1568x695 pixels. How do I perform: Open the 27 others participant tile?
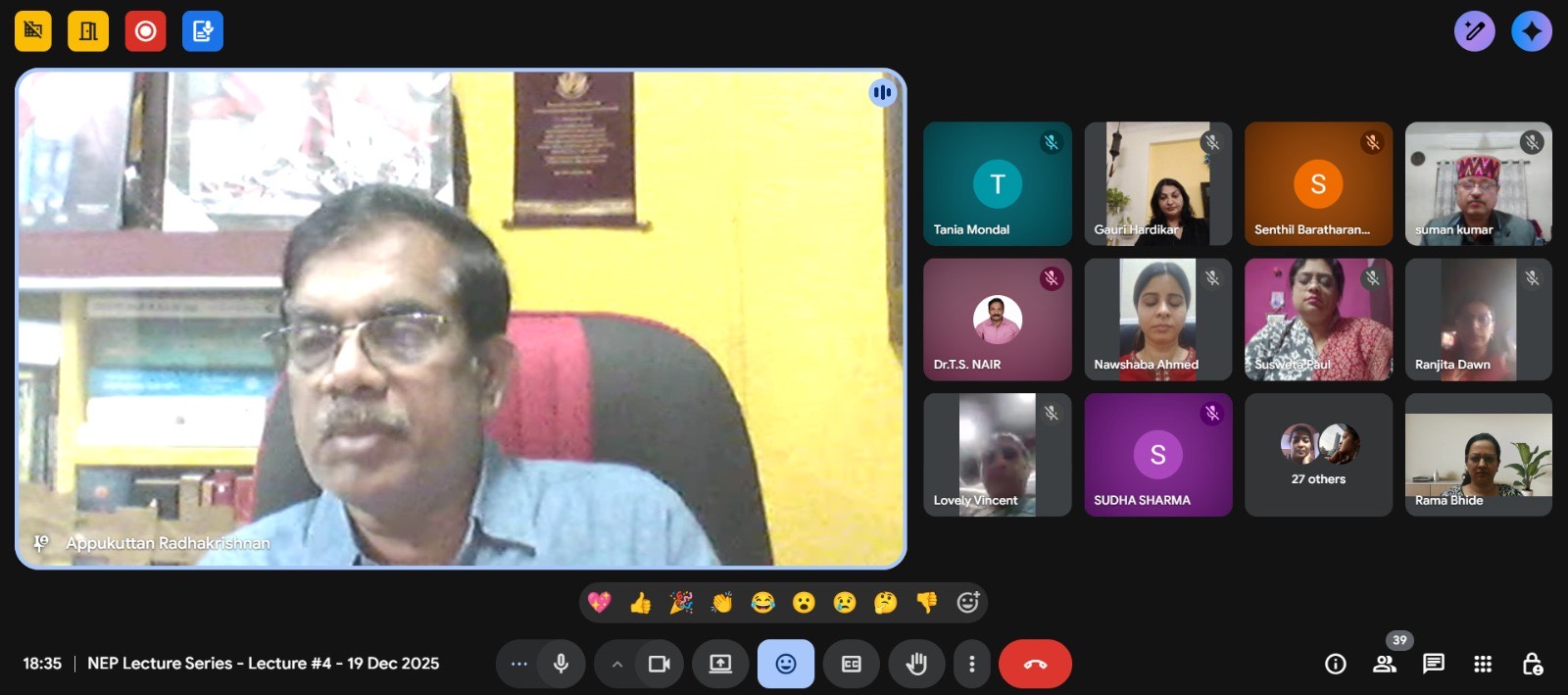(x=1318, y=455)
